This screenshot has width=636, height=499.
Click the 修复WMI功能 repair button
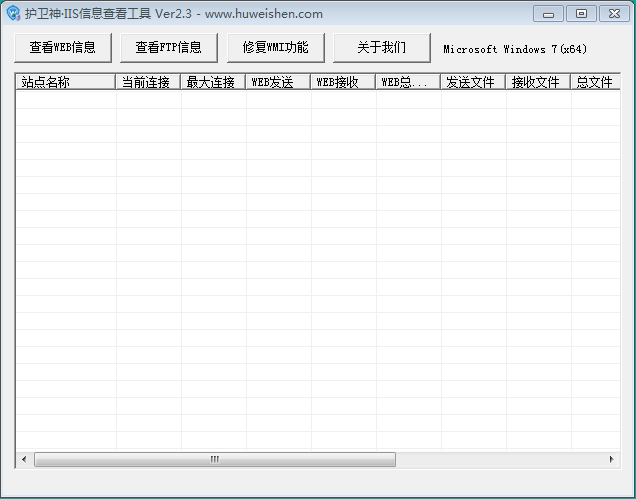(x=275, y=48)
